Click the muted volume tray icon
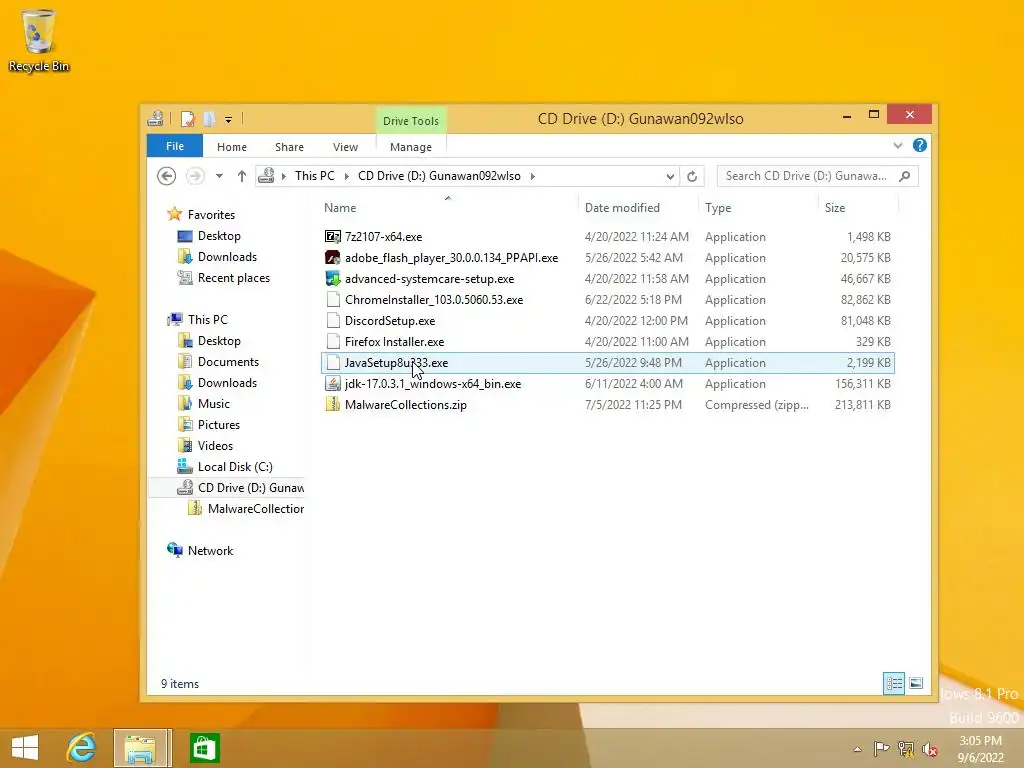 (929, 749)
